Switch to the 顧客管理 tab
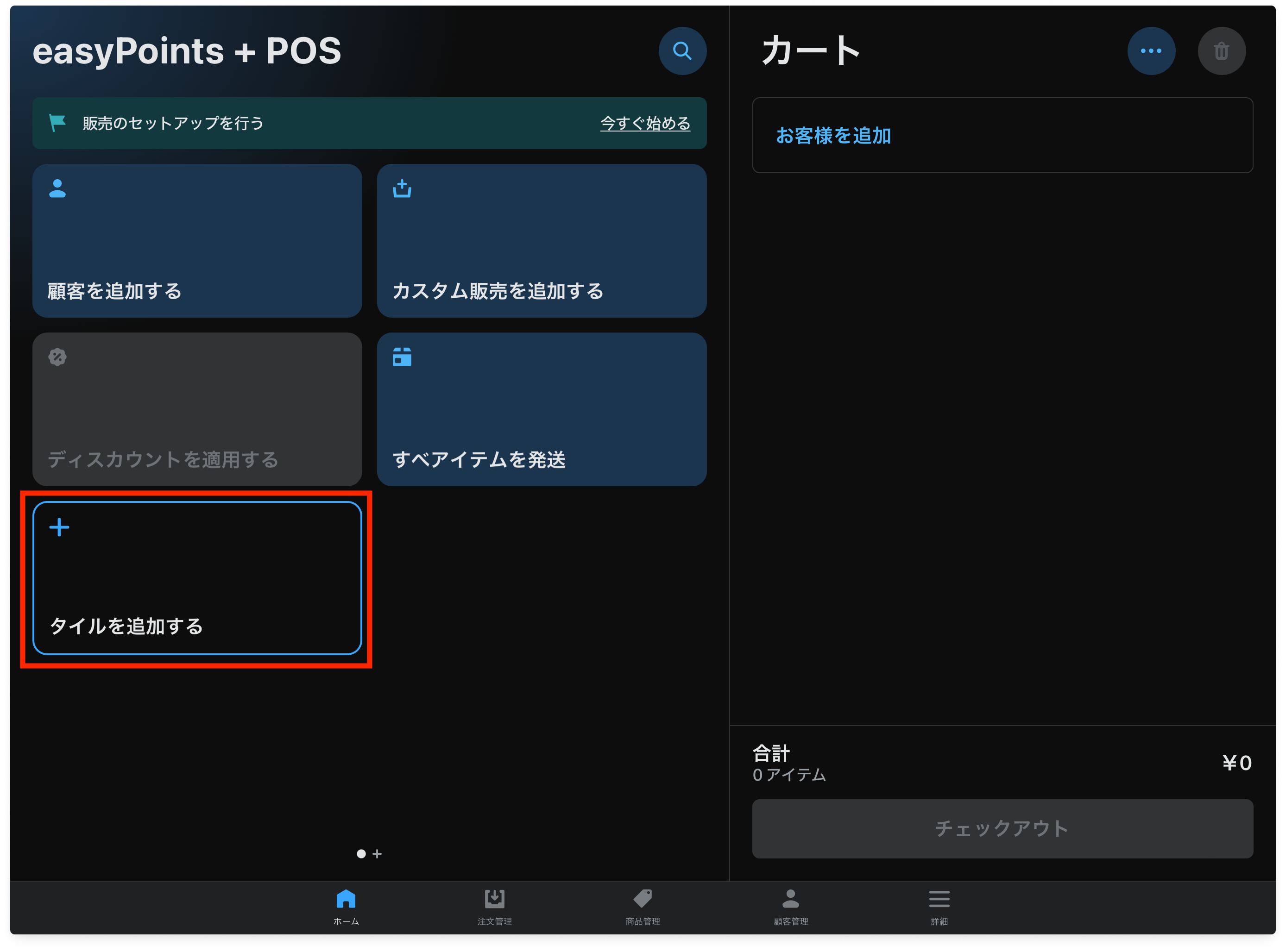This screenshot has width=1286, height=952. point(791,907)
